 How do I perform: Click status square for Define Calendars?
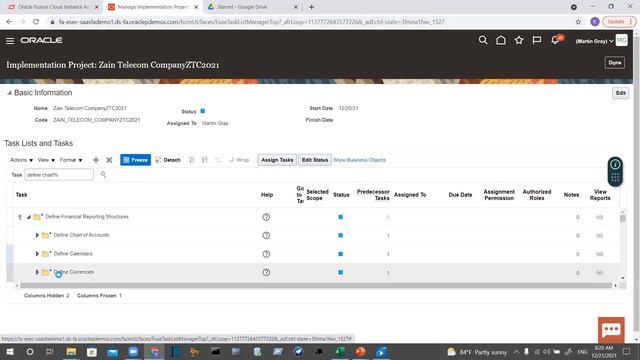(340, 254)
